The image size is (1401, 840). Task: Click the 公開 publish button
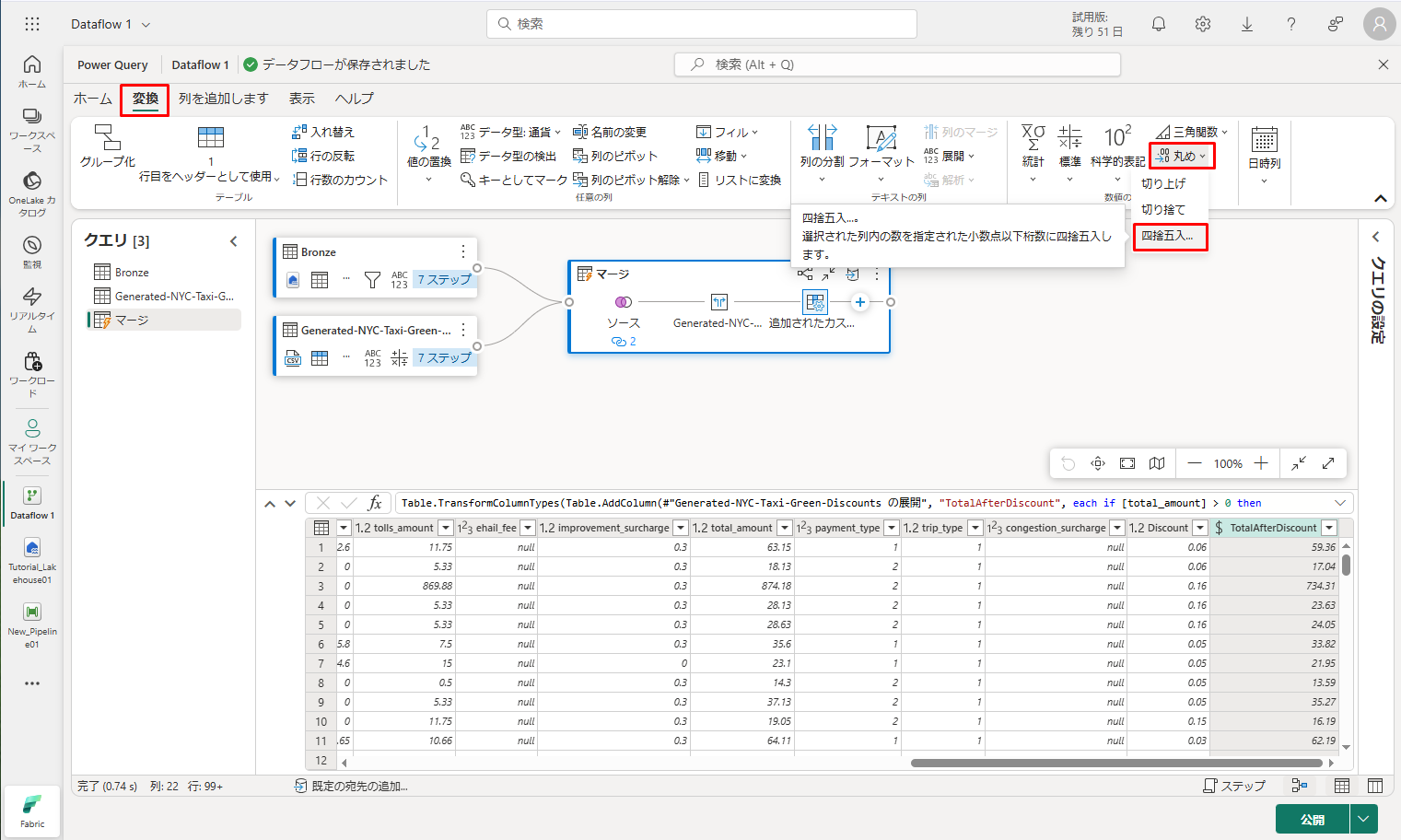pyautogui.click(x=1312, y=819)
